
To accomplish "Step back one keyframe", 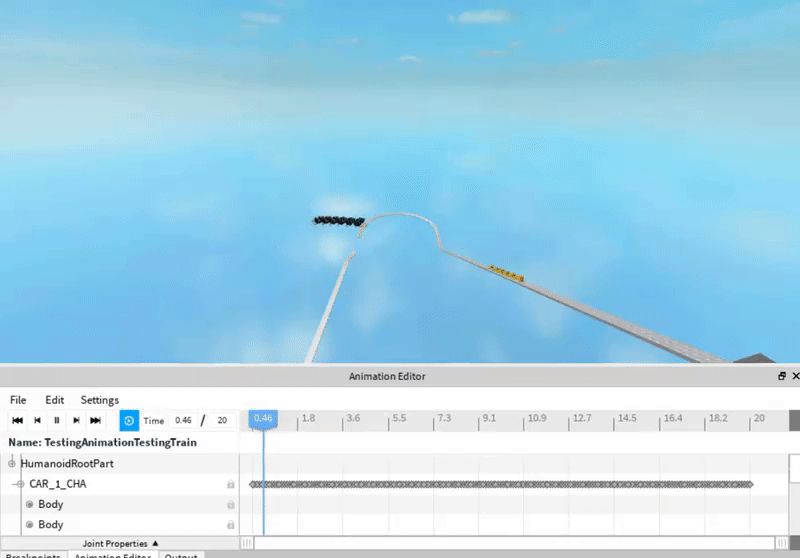I will pyautogui.click(x=37, y=420).
